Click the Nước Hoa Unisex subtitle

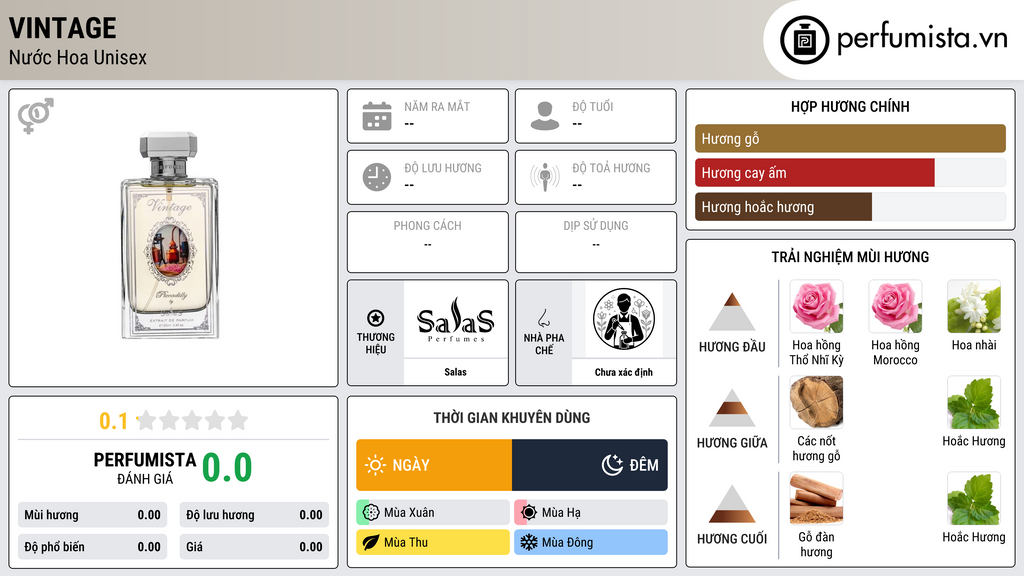point(78,57)
